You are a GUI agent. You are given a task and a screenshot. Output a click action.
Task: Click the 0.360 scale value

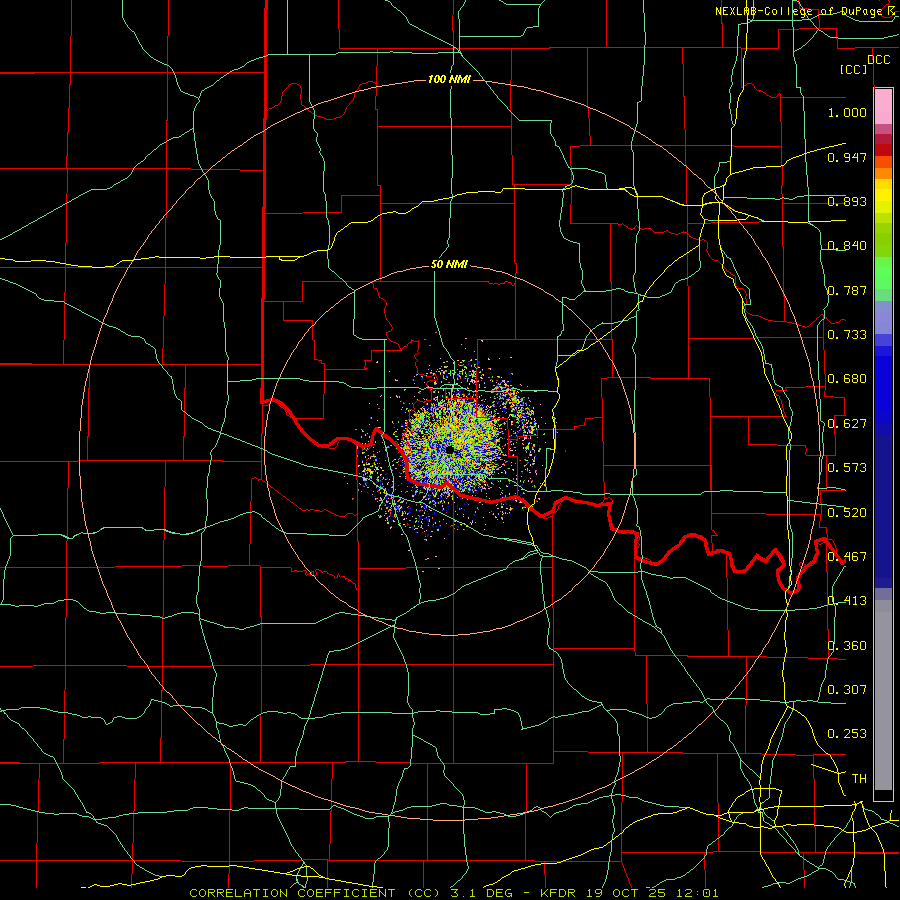click(x=847, y=646)
